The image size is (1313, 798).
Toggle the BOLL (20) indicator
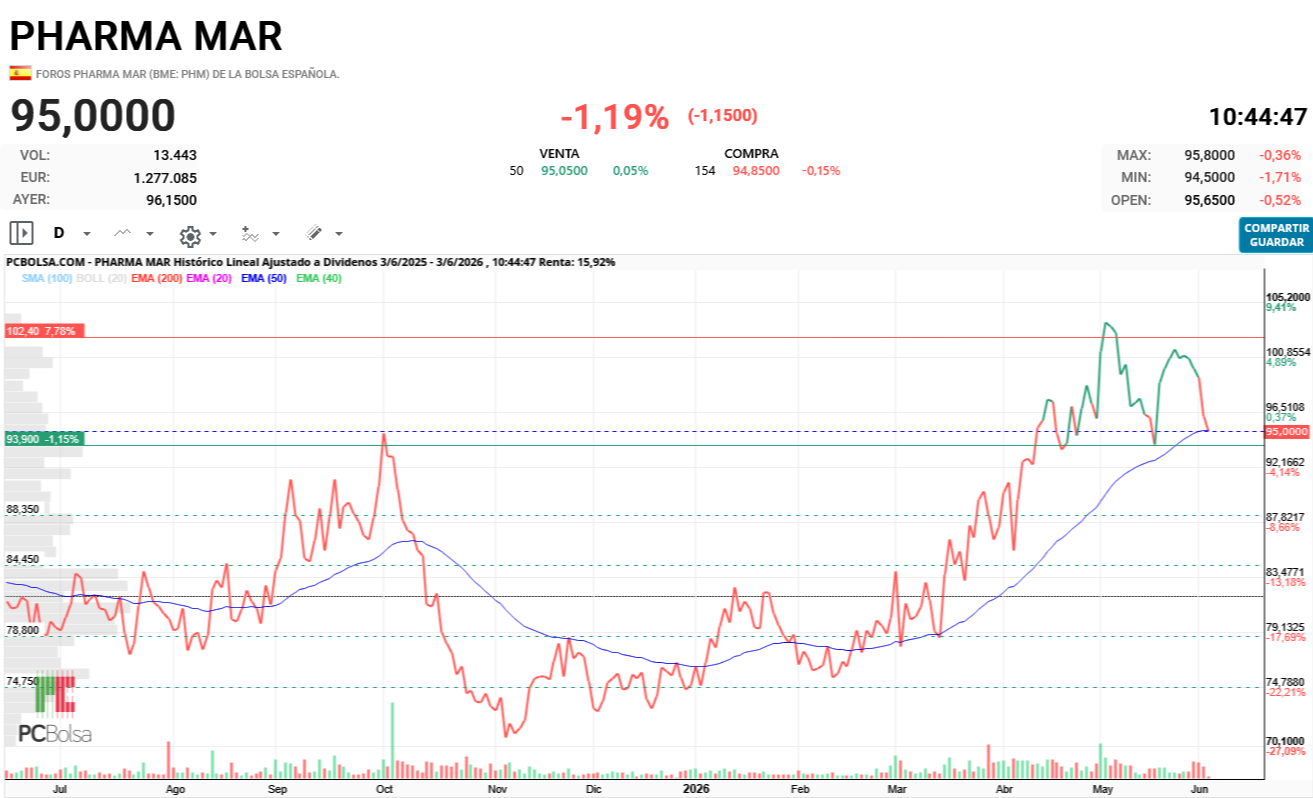[x=102, y=278]
